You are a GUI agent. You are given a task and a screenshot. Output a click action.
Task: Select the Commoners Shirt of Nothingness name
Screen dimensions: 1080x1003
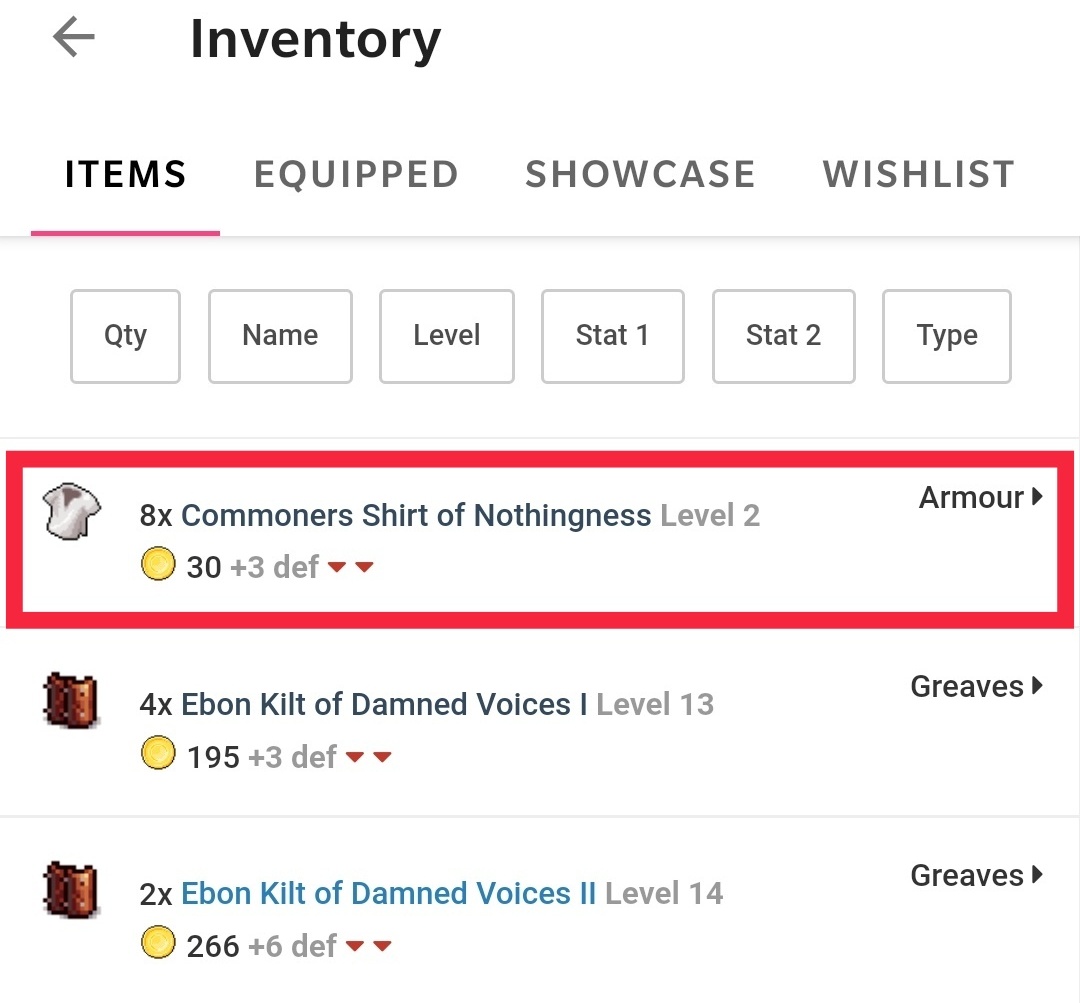coord(416,516)
